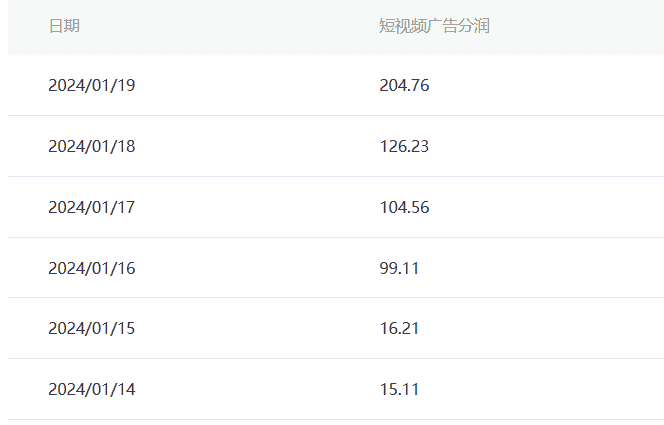Click the 126.23 revenue value

coord(404,146)
